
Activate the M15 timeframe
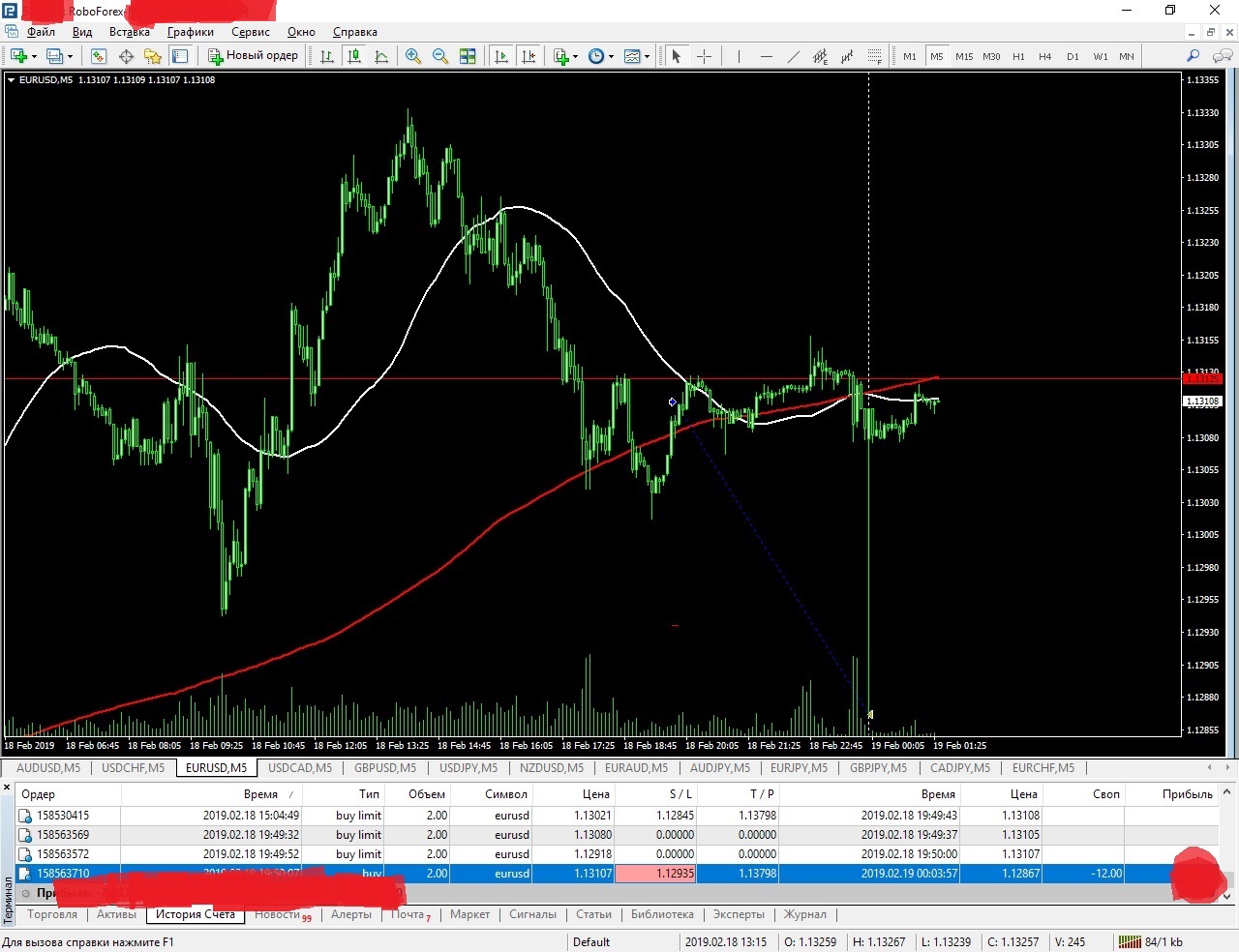pos(964,56)
